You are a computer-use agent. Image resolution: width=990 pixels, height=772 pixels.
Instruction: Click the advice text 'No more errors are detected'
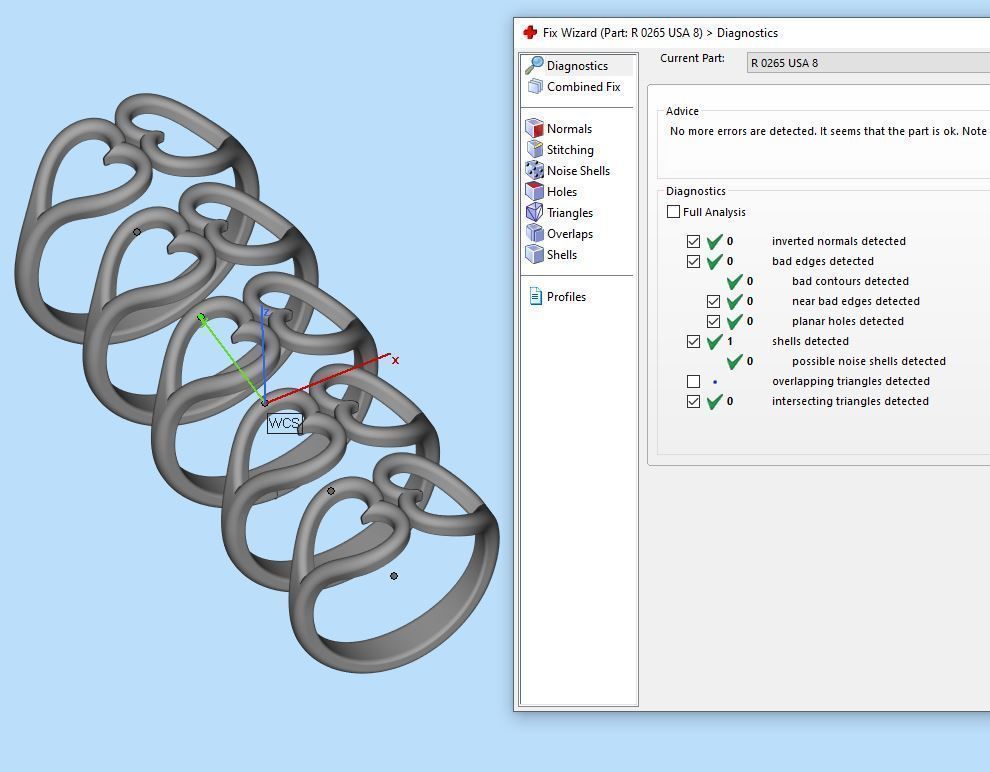pos(742,131)
